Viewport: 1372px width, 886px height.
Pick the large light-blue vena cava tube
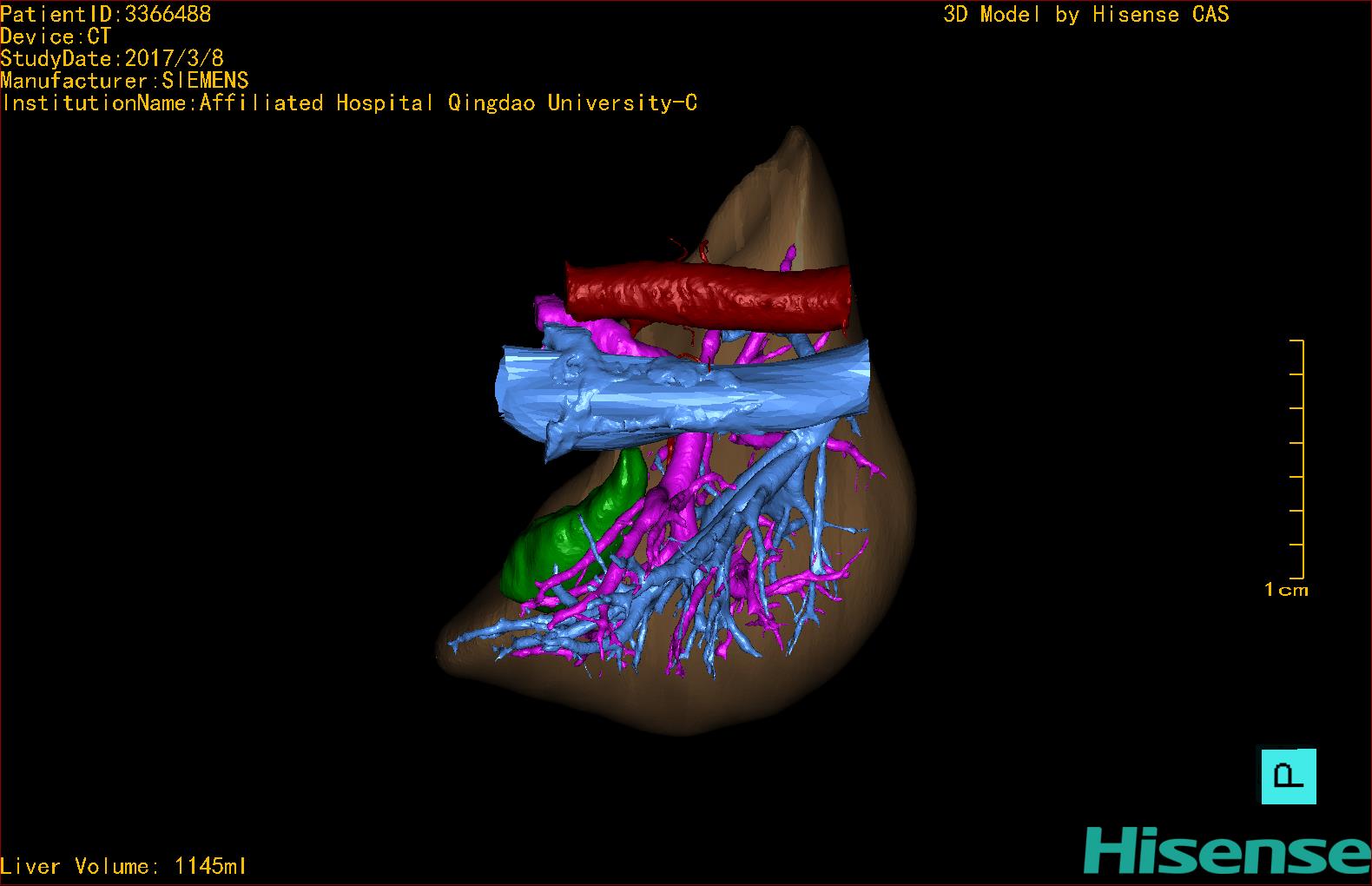point(682,395)
